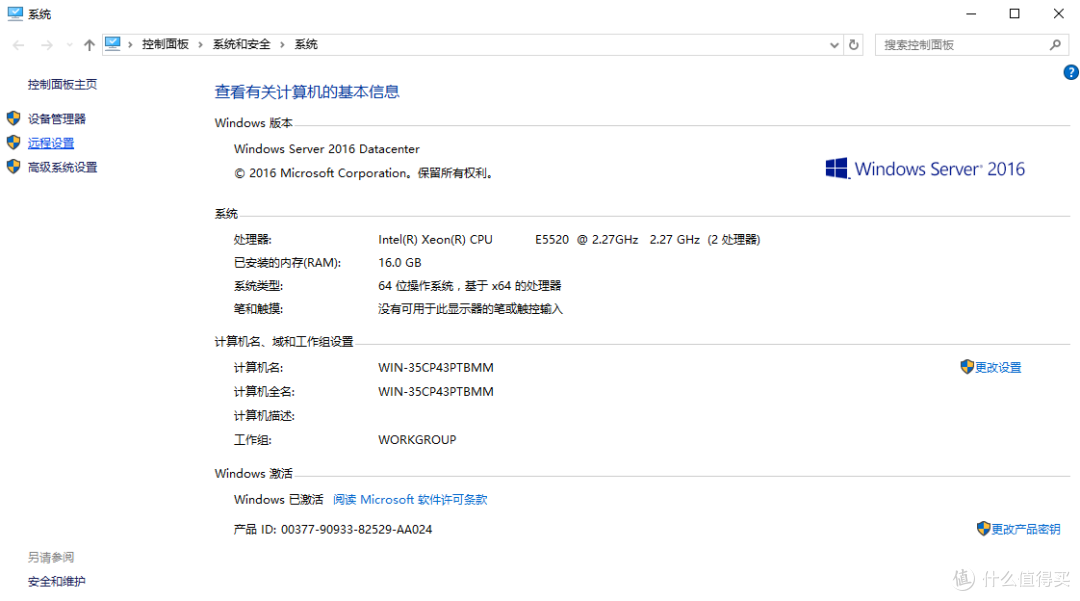Image resolution: width=1080 pixels, height=601 pixels.
Task: Click the search magnifier icon
Action: (x=1055, y=45)
